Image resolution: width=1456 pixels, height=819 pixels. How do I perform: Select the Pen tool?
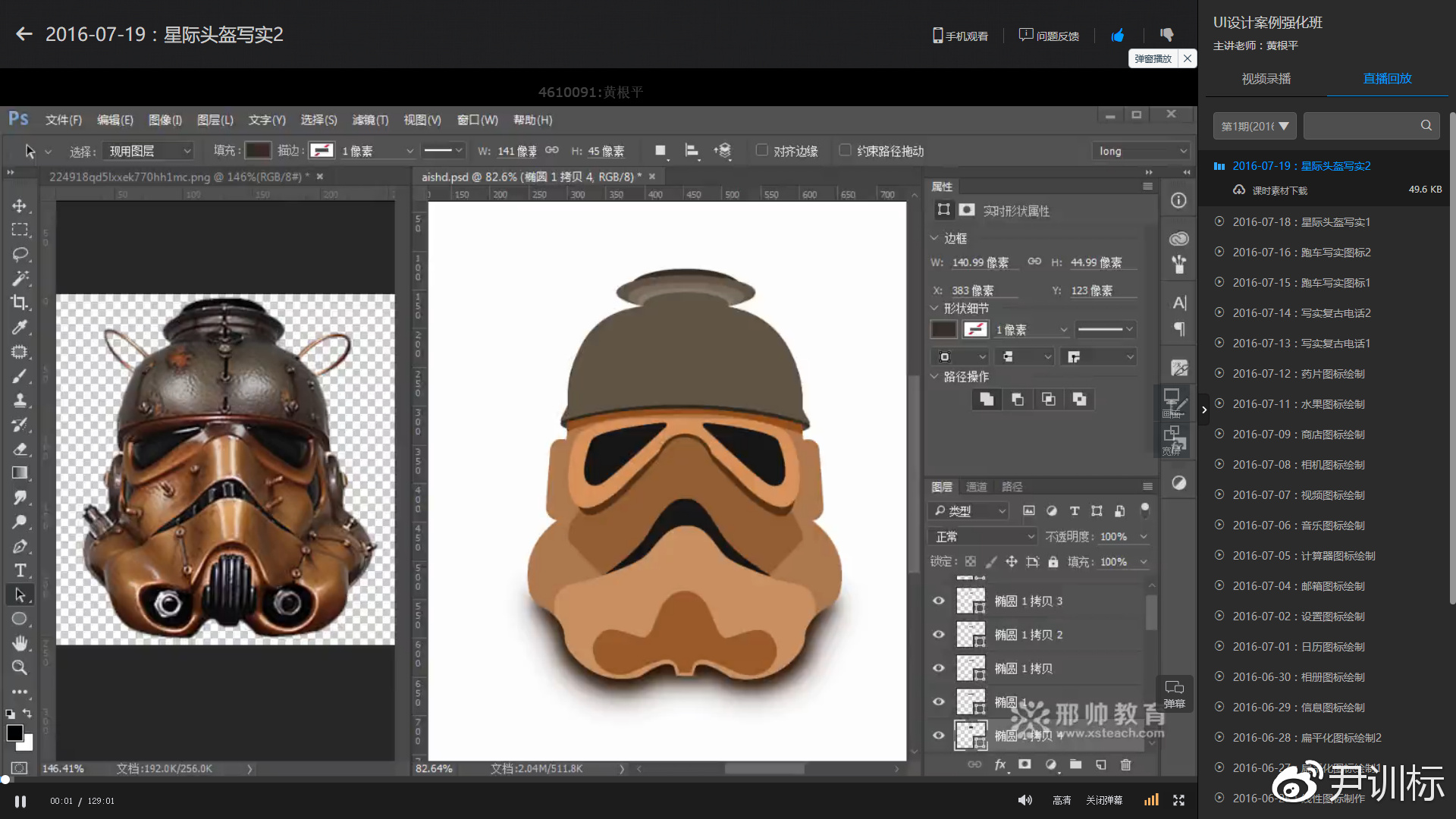pyautogui.click(x=20, y=546)
